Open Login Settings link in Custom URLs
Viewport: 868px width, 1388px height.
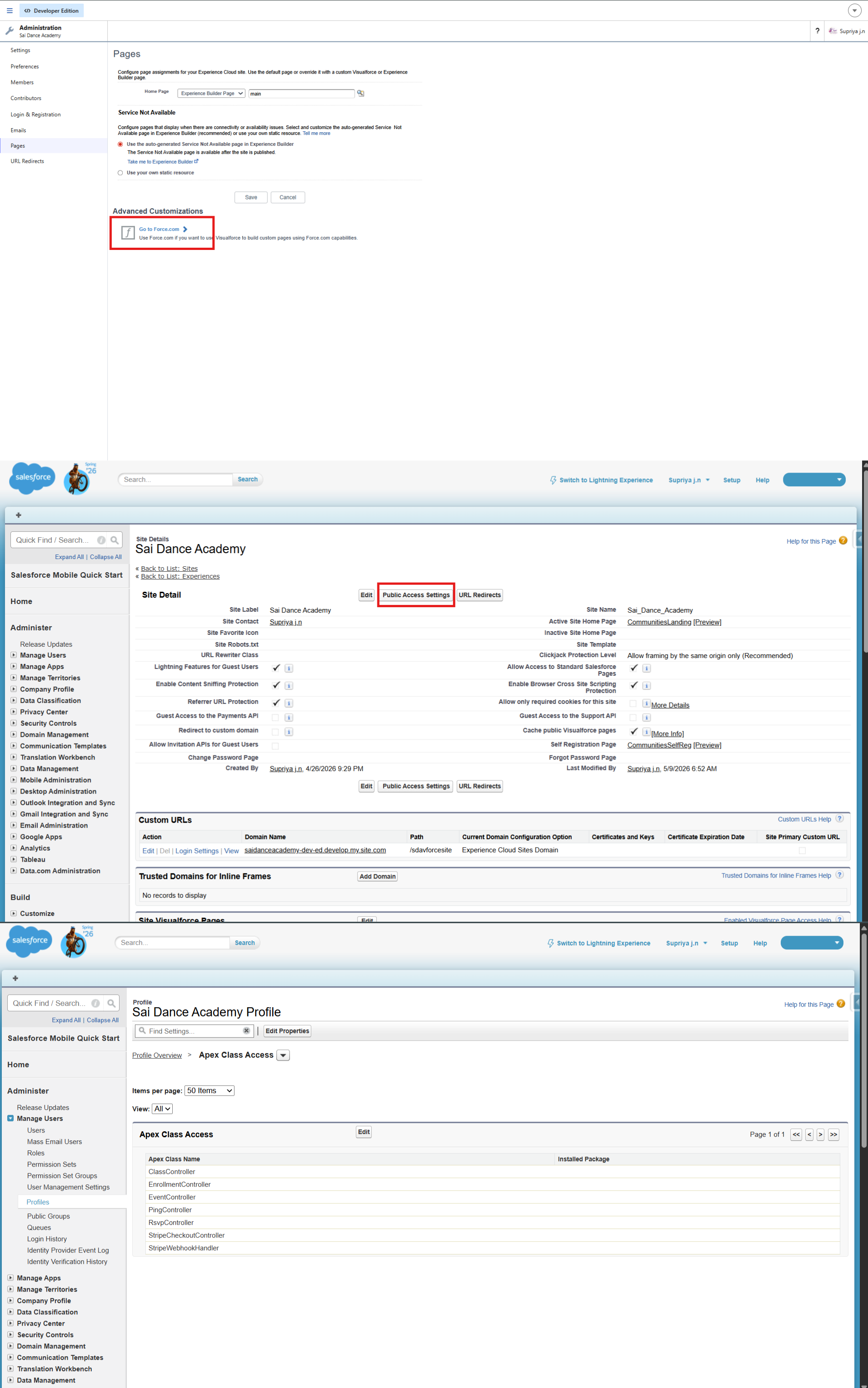(x=197, y=851)
